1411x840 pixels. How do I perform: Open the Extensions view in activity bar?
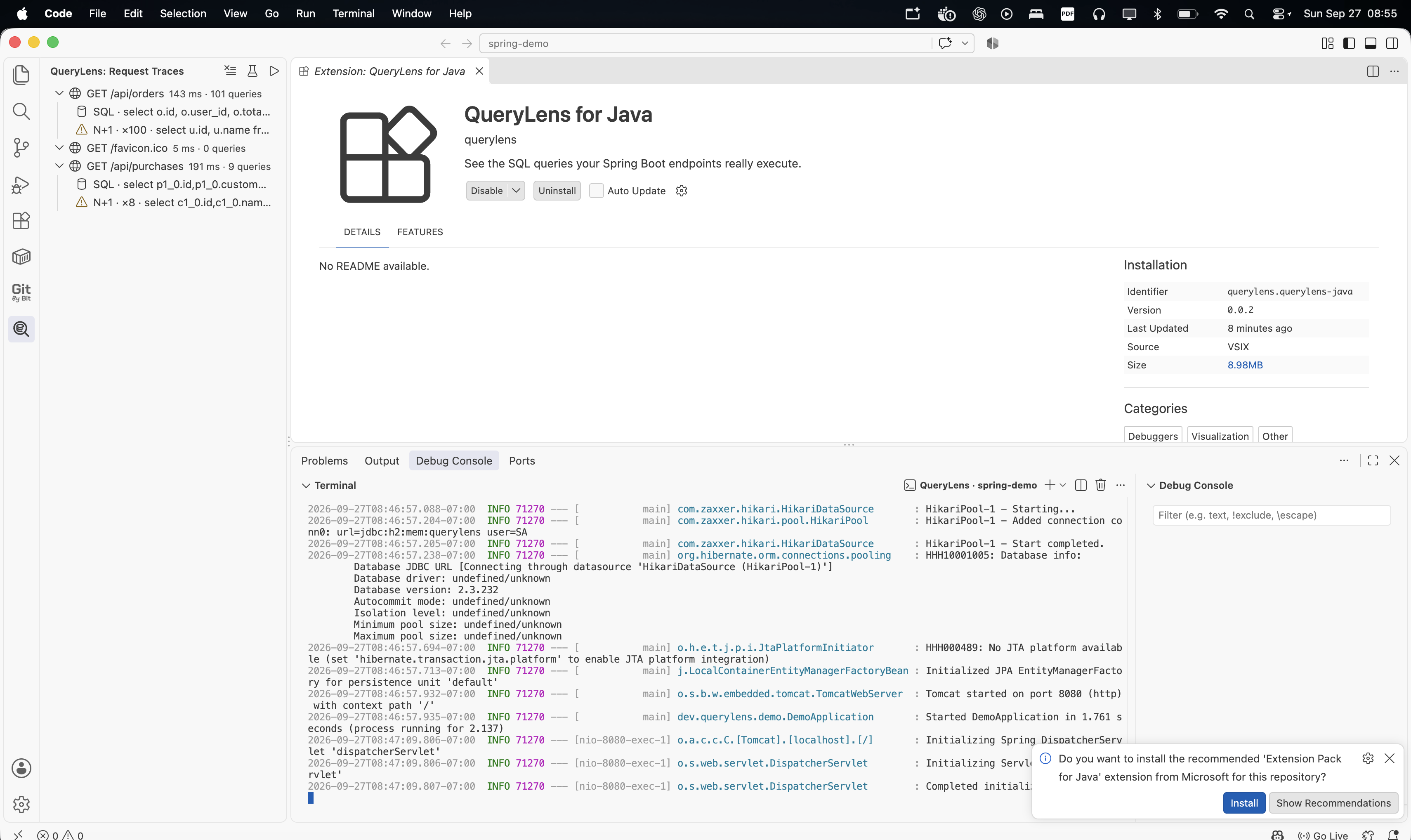coord(21,221)
